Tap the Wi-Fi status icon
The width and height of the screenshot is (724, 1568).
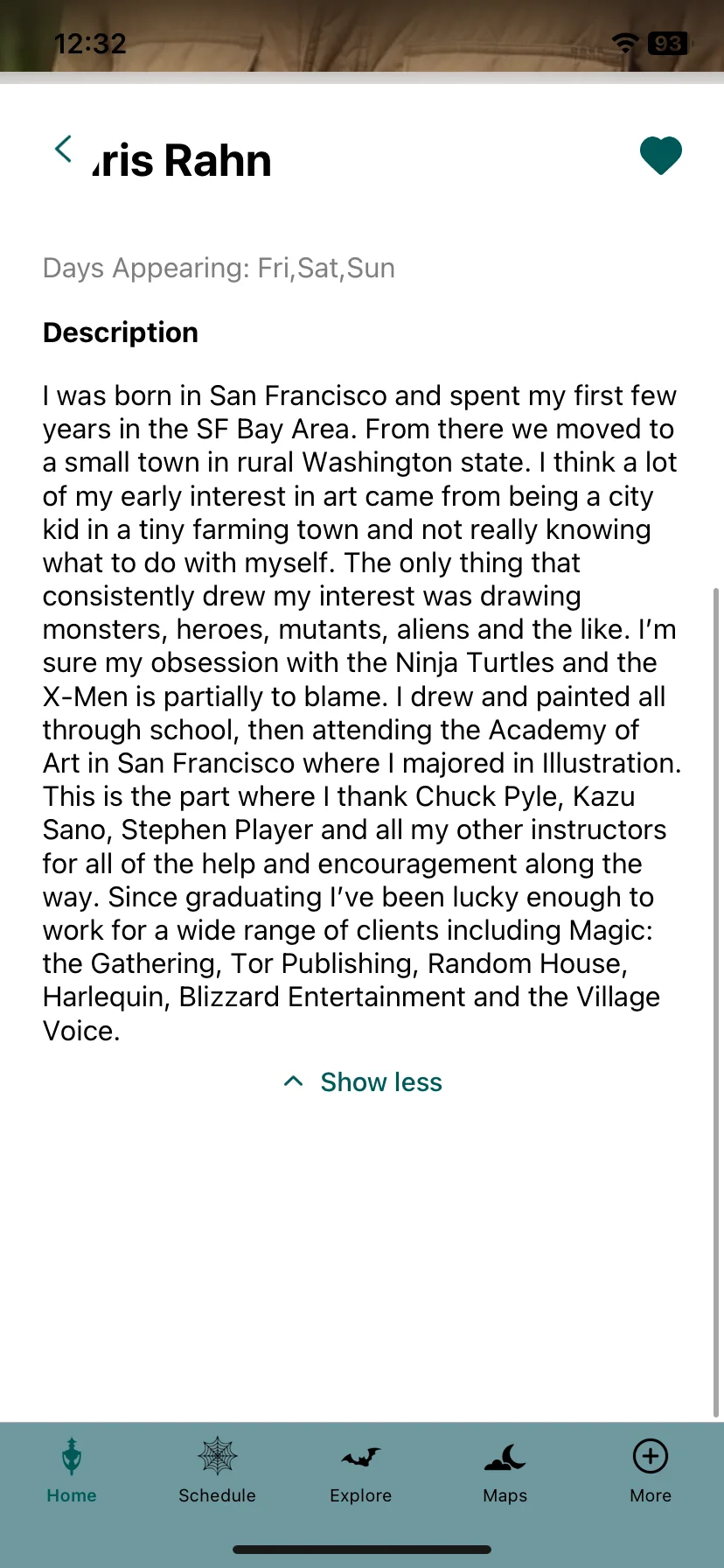625,43
